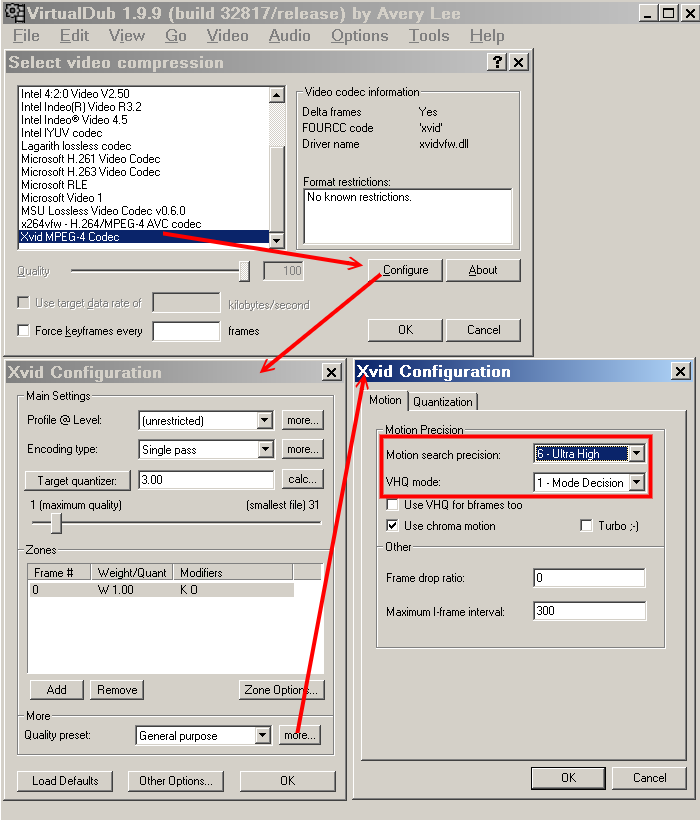This screenshot has height=820, width=700.
Task: Open the Tools menu
Action: 429,36
